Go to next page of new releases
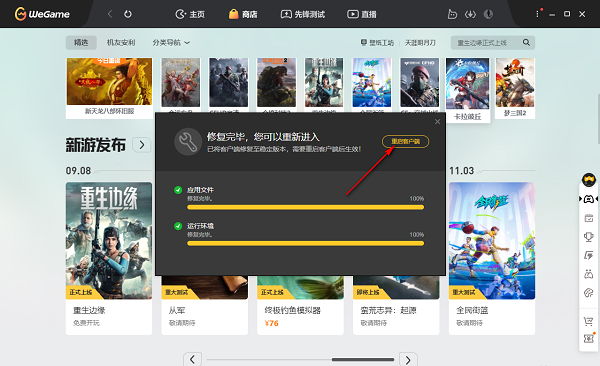Viewport: 600px width, 366px height. point(408,359)
